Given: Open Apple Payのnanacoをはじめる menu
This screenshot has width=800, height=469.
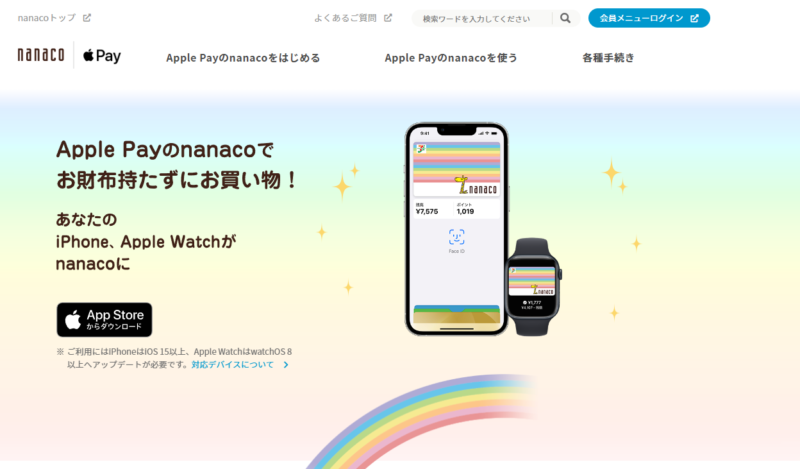Looking at the screenshot, I should click(x=243, y=58).
